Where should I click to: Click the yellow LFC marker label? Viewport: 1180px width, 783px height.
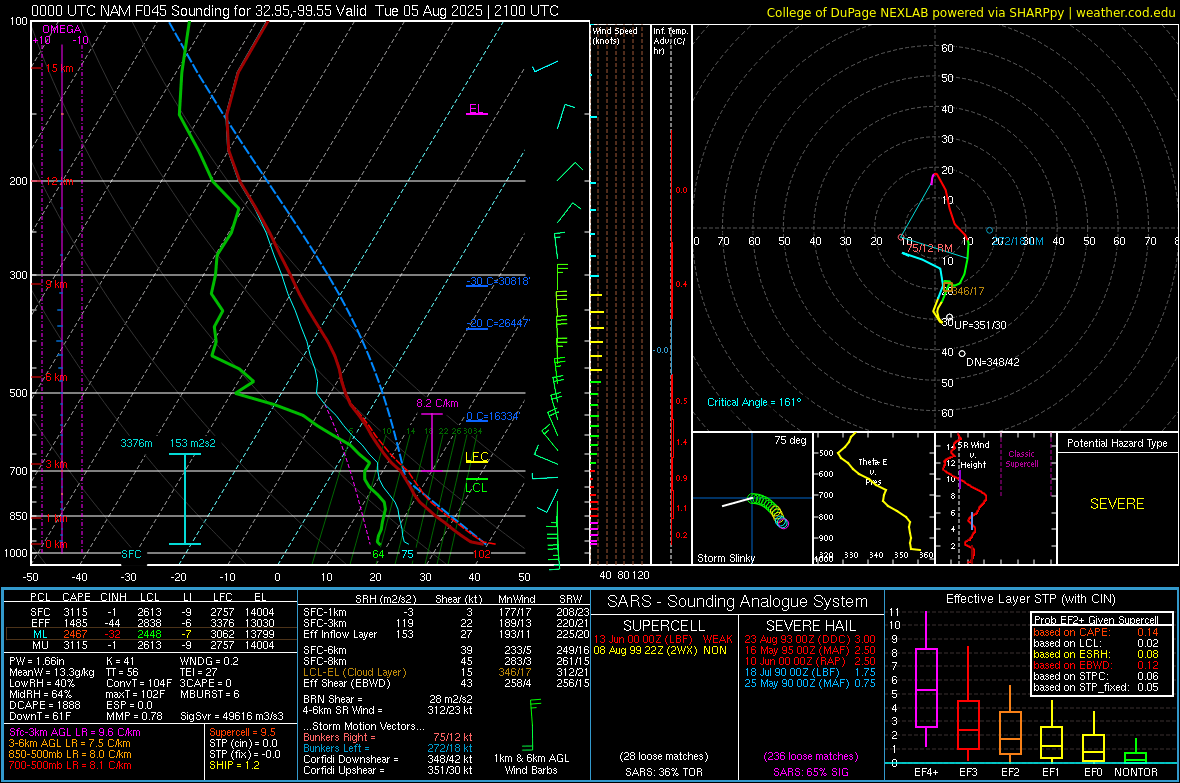476,457
